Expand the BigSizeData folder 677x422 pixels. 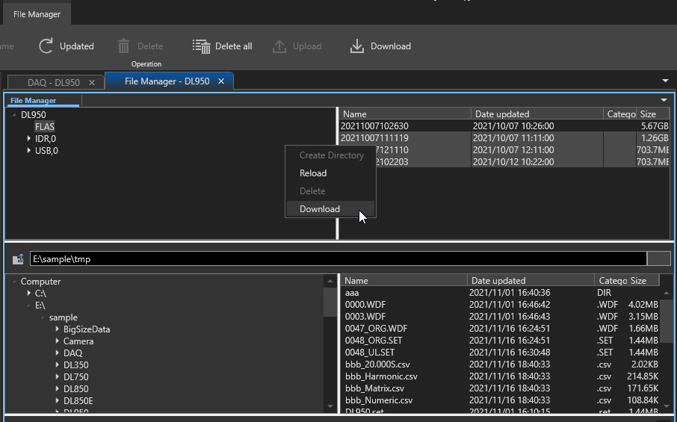[x=57, y=329]
